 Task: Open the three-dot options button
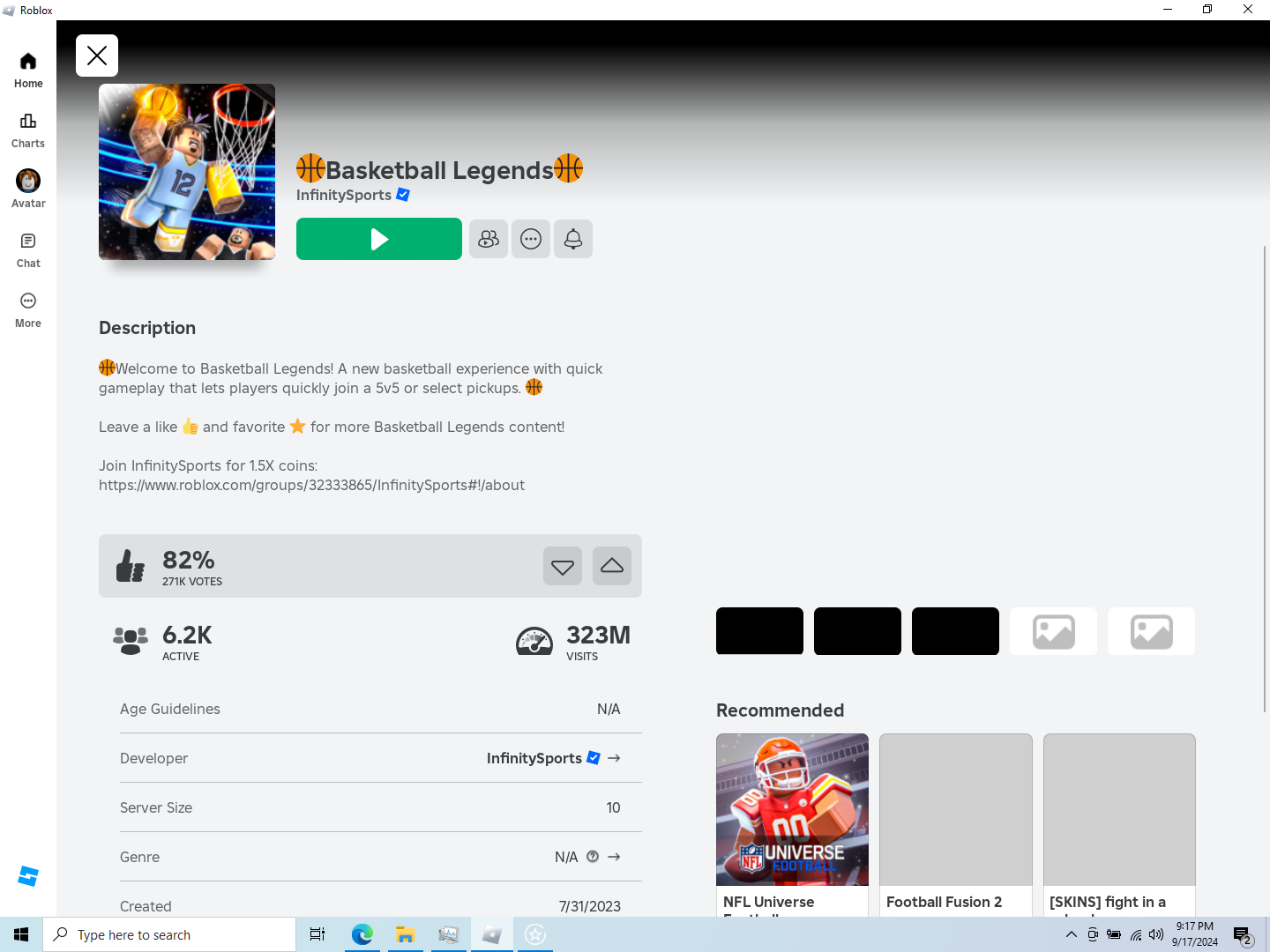coord(531,239)
